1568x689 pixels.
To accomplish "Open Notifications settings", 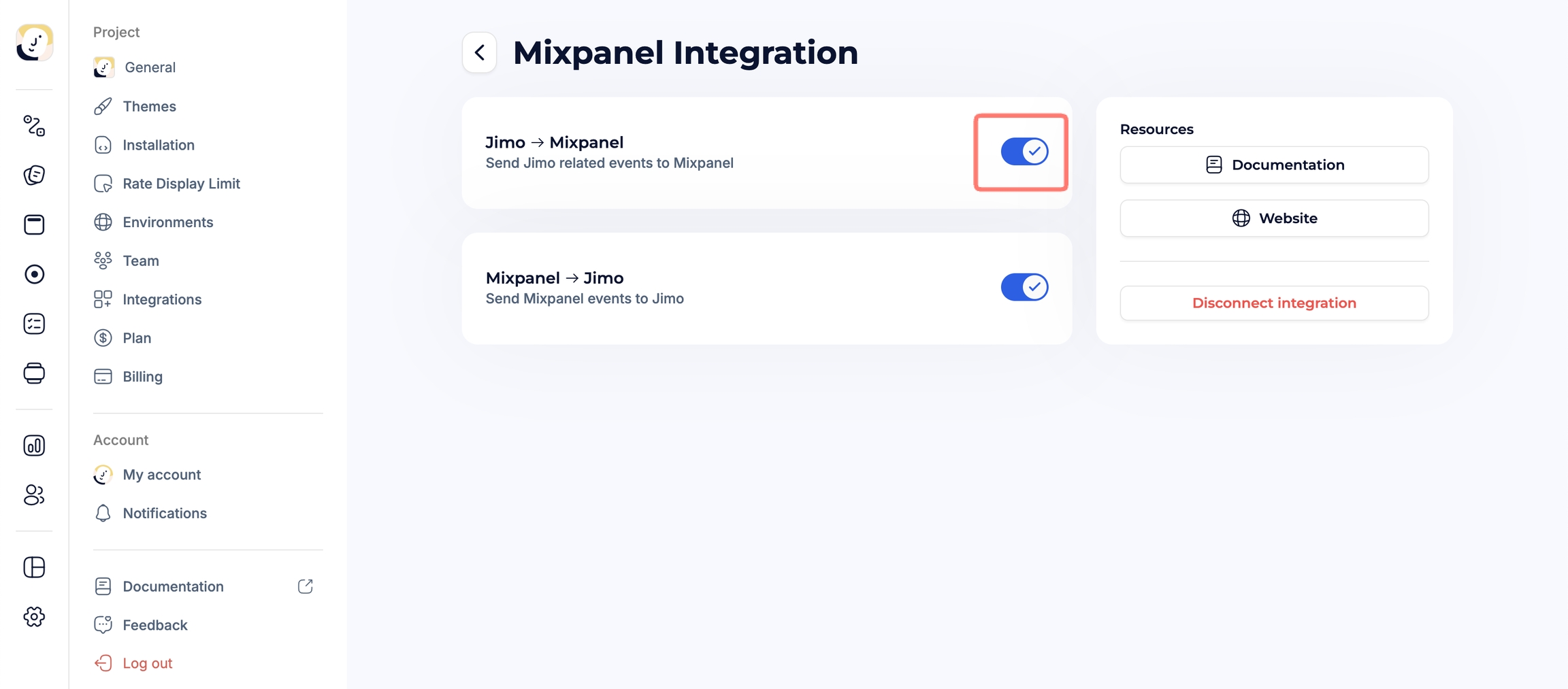I will click(165, 514).
